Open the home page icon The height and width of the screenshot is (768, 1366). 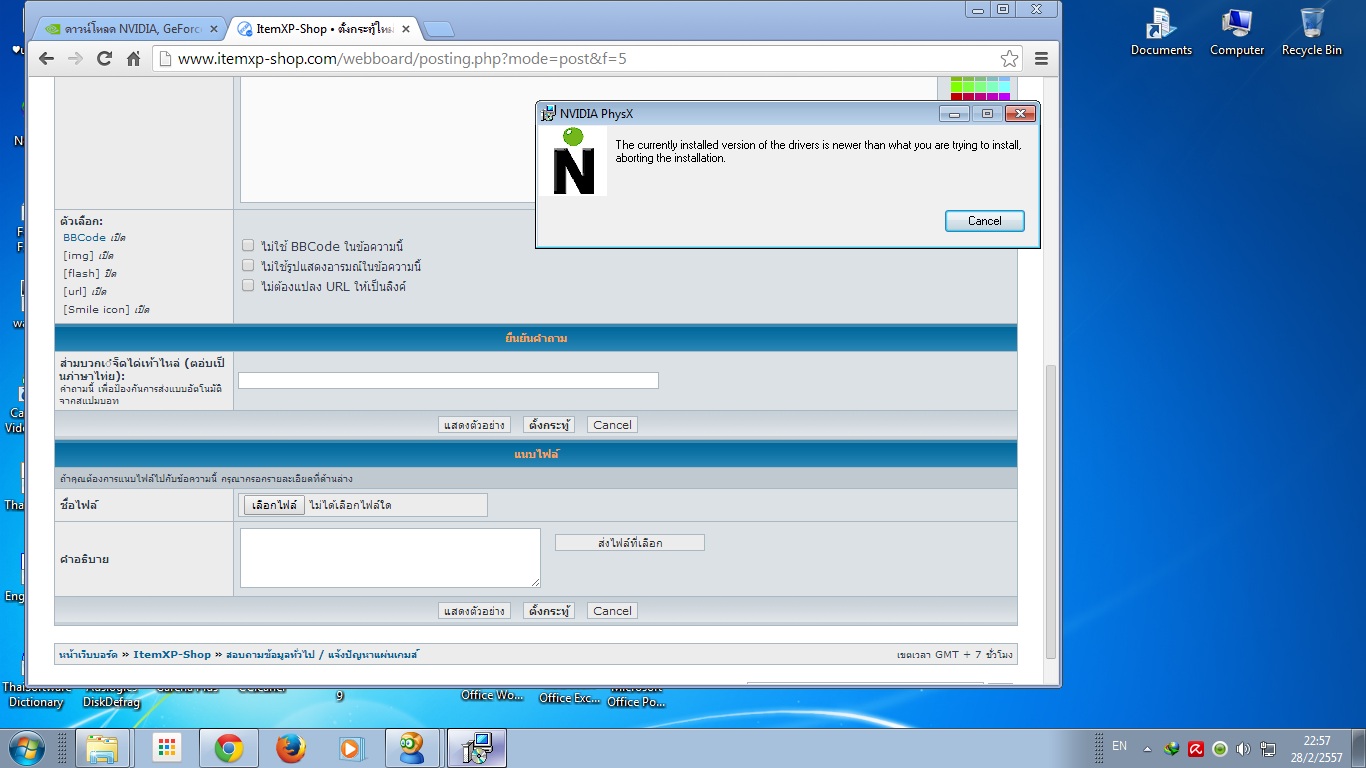coord(133,59)
